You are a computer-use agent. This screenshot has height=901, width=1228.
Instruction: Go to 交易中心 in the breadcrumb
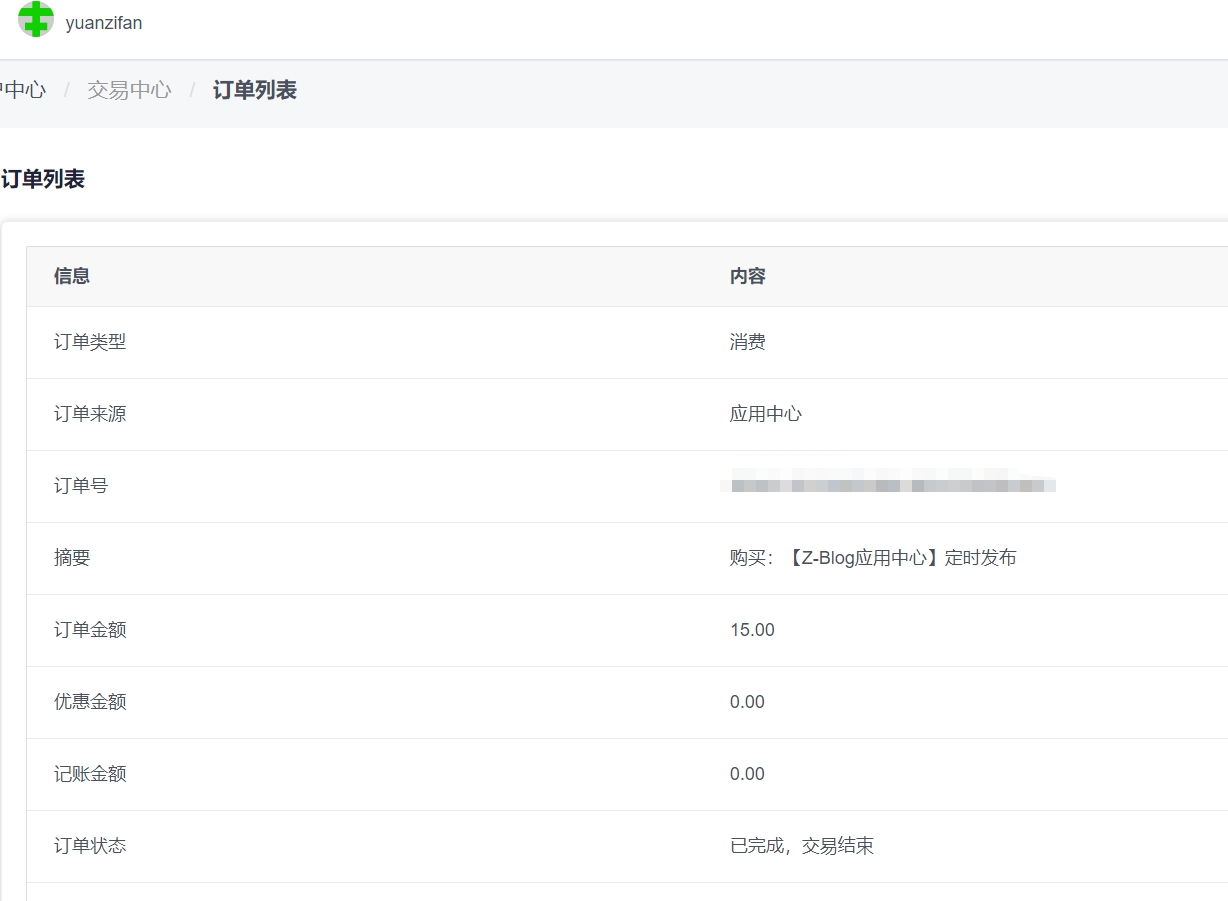pyautogui.click(x=129, y=90)
